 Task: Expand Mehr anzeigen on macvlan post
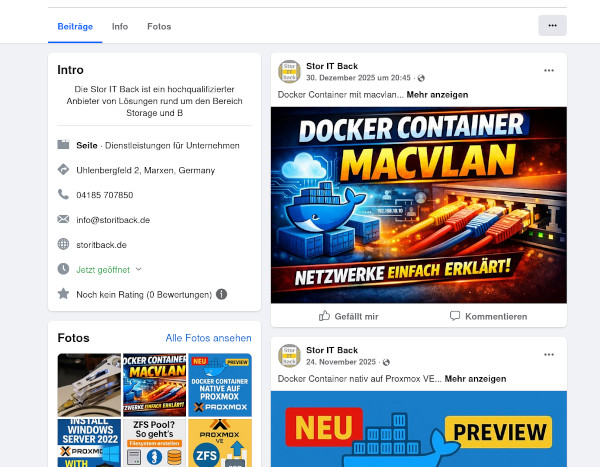(437, 95)
